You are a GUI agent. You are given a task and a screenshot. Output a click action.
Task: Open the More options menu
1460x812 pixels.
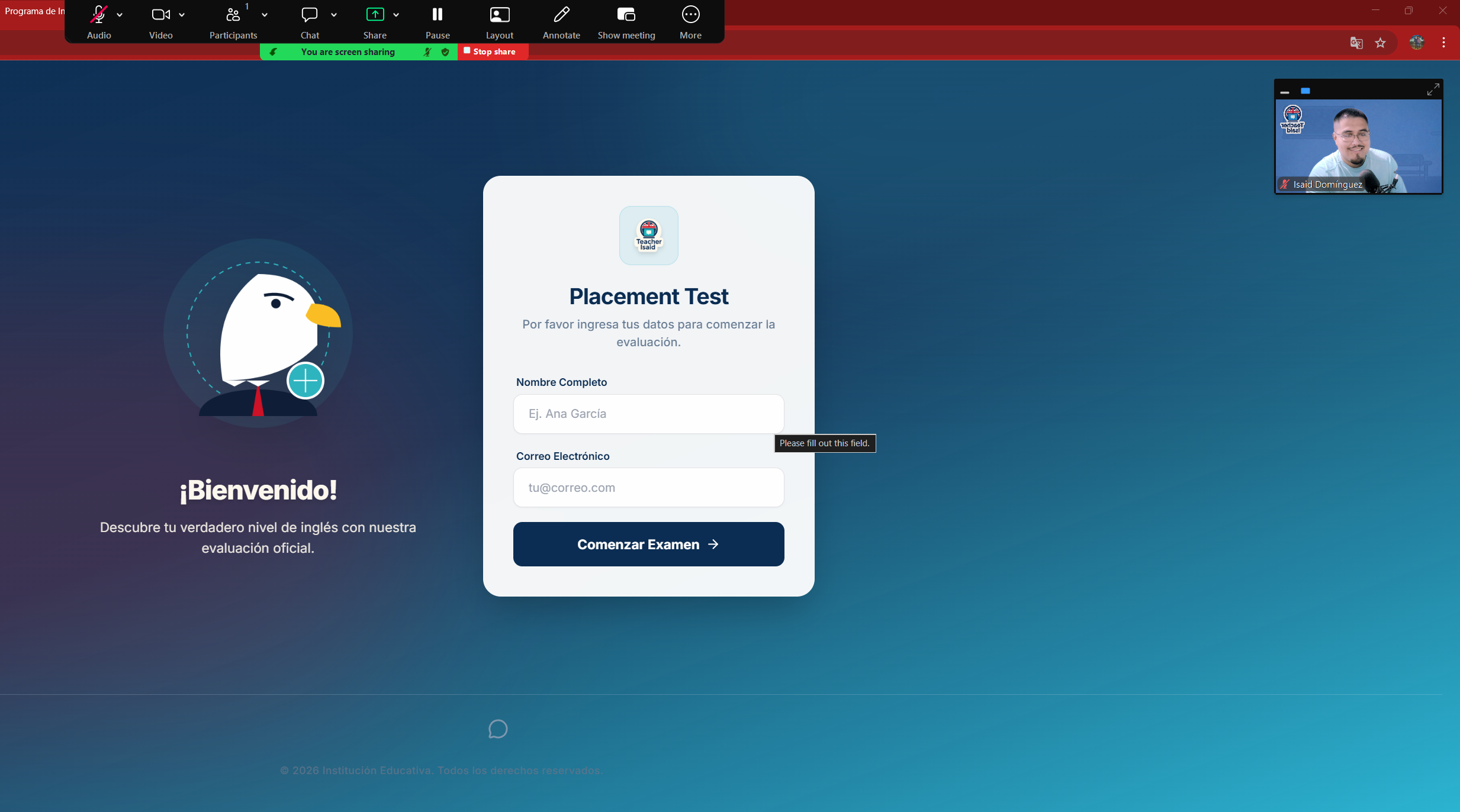[x=690, y=15]
